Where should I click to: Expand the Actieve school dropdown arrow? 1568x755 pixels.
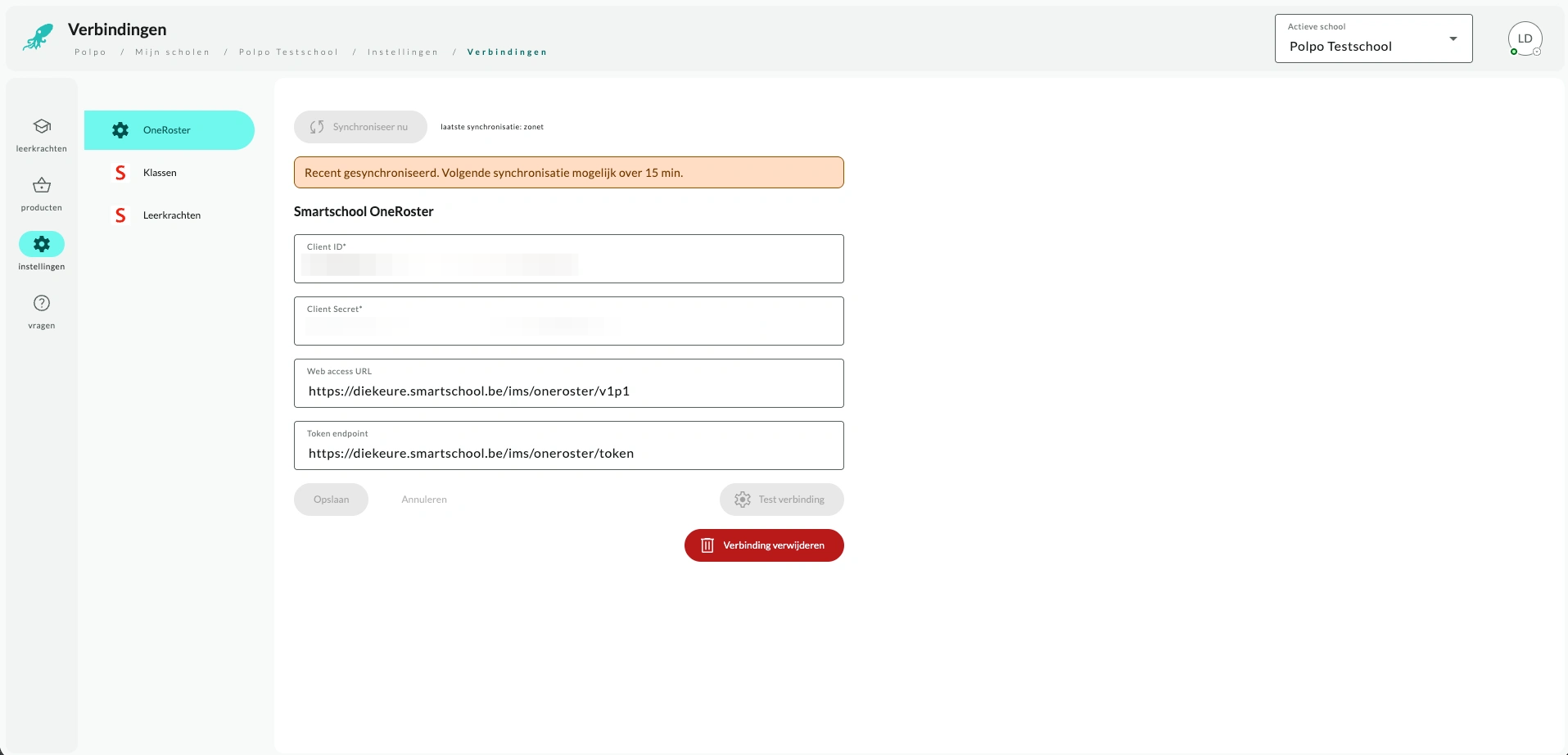1453,38
